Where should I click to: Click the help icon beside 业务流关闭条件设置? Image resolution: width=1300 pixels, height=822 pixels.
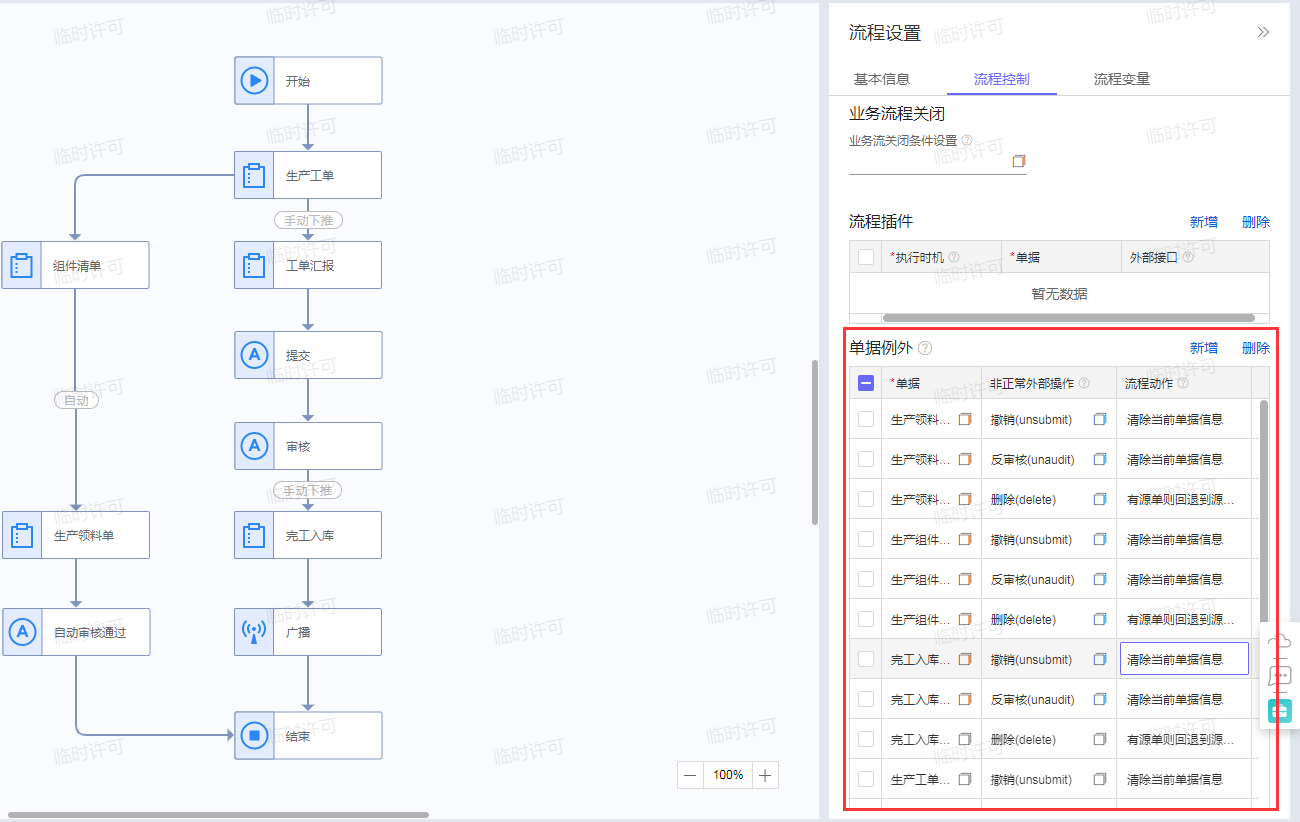967,140
